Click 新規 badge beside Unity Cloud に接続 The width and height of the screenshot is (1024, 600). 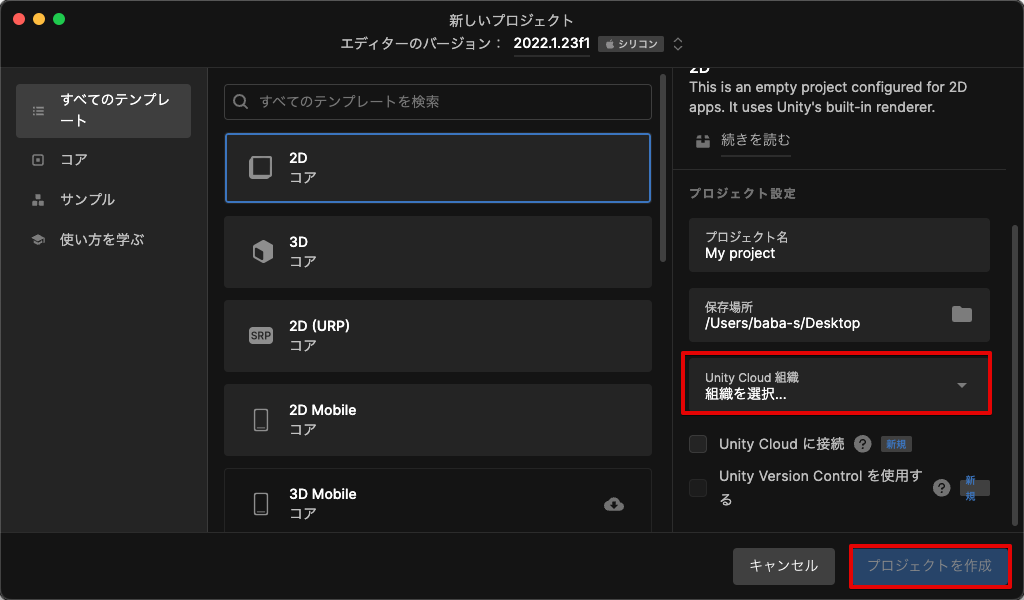[x=896, y=444]
